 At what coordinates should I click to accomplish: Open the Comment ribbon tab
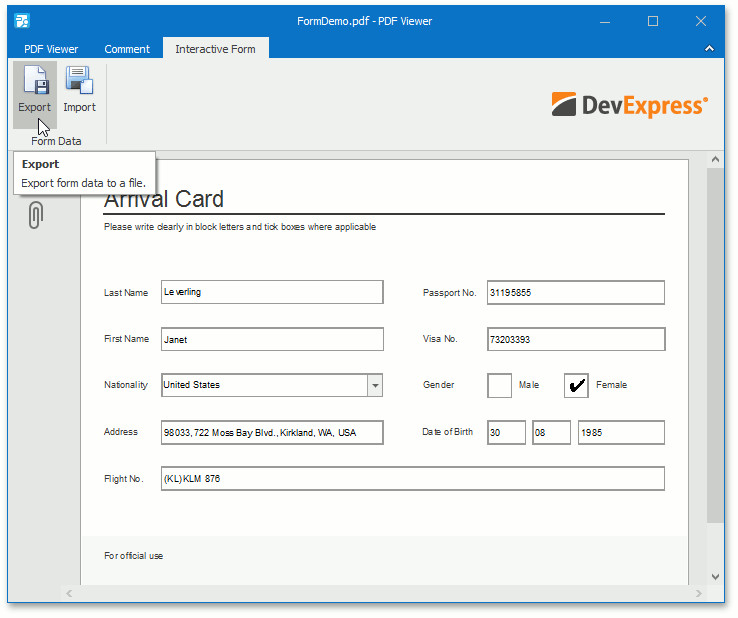(127, 49)
